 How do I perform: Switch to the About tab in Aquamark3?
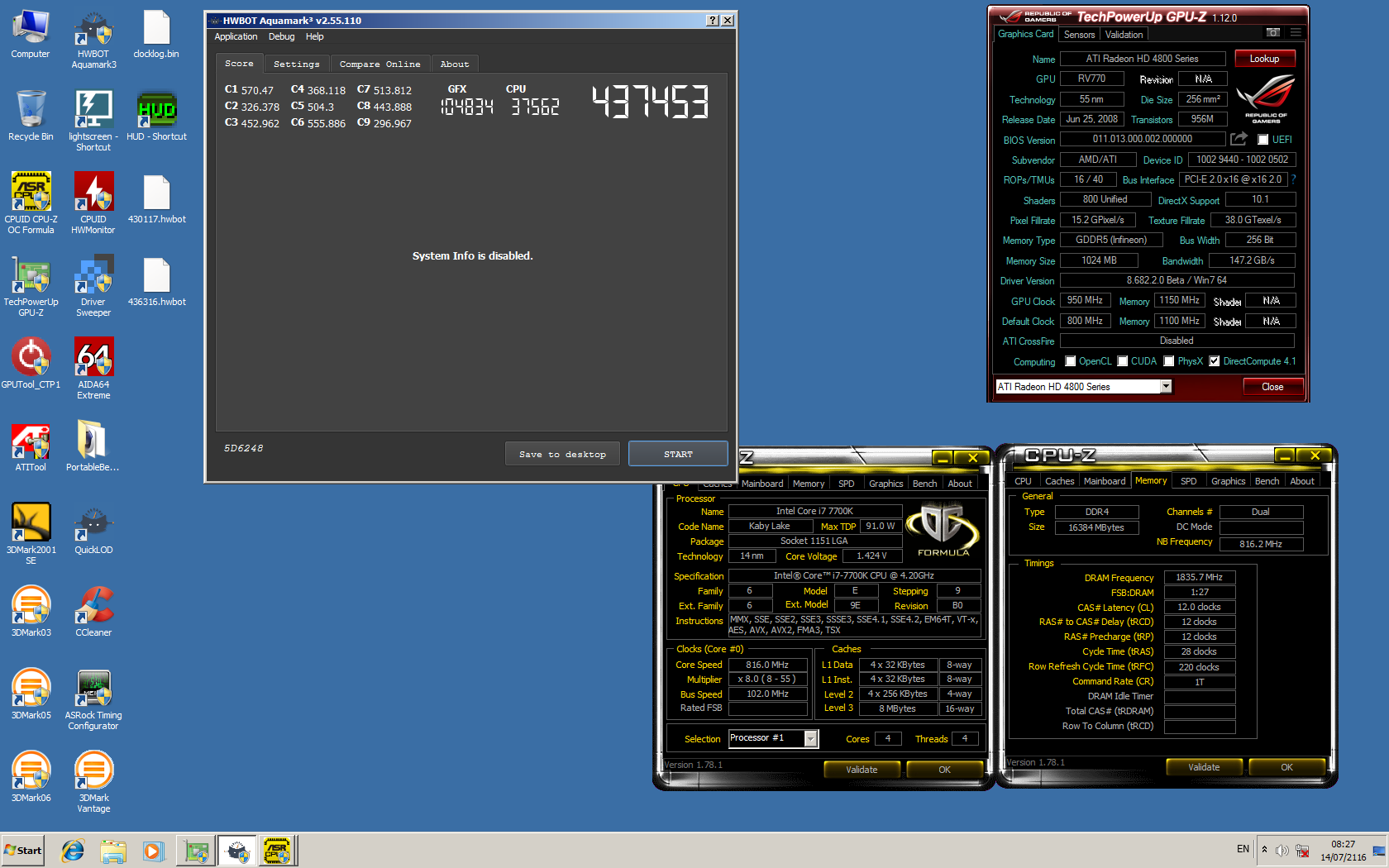tap(454, 64)
